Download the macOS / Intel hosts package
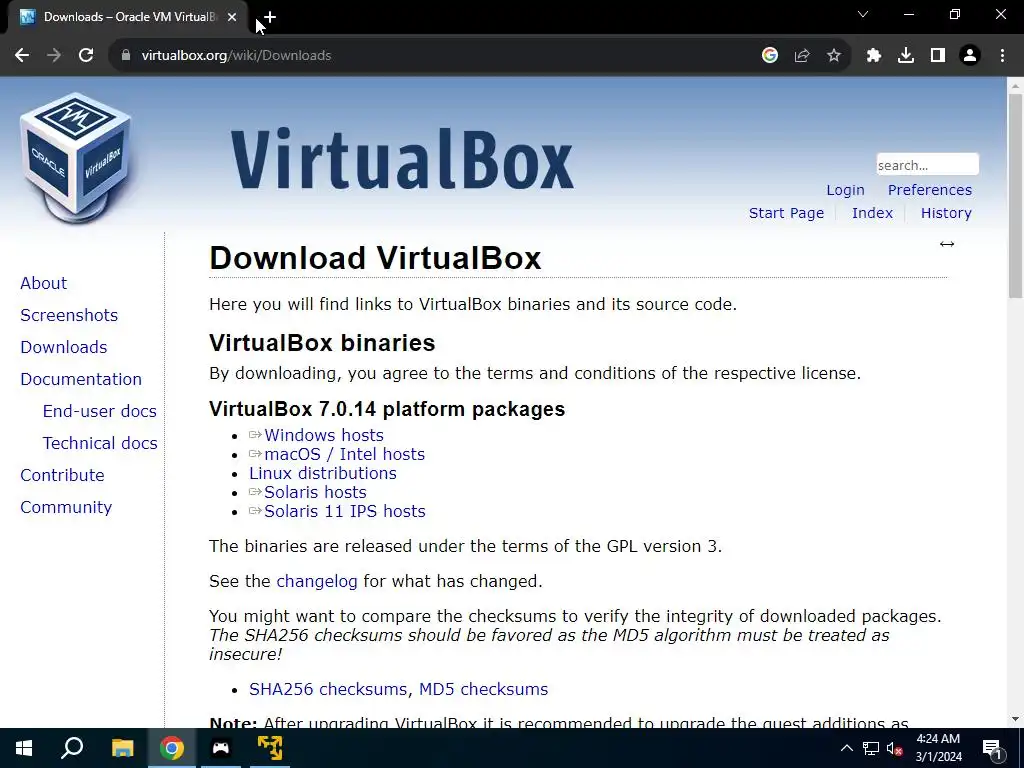The image size is (1024, 768). tap(344, 455)
